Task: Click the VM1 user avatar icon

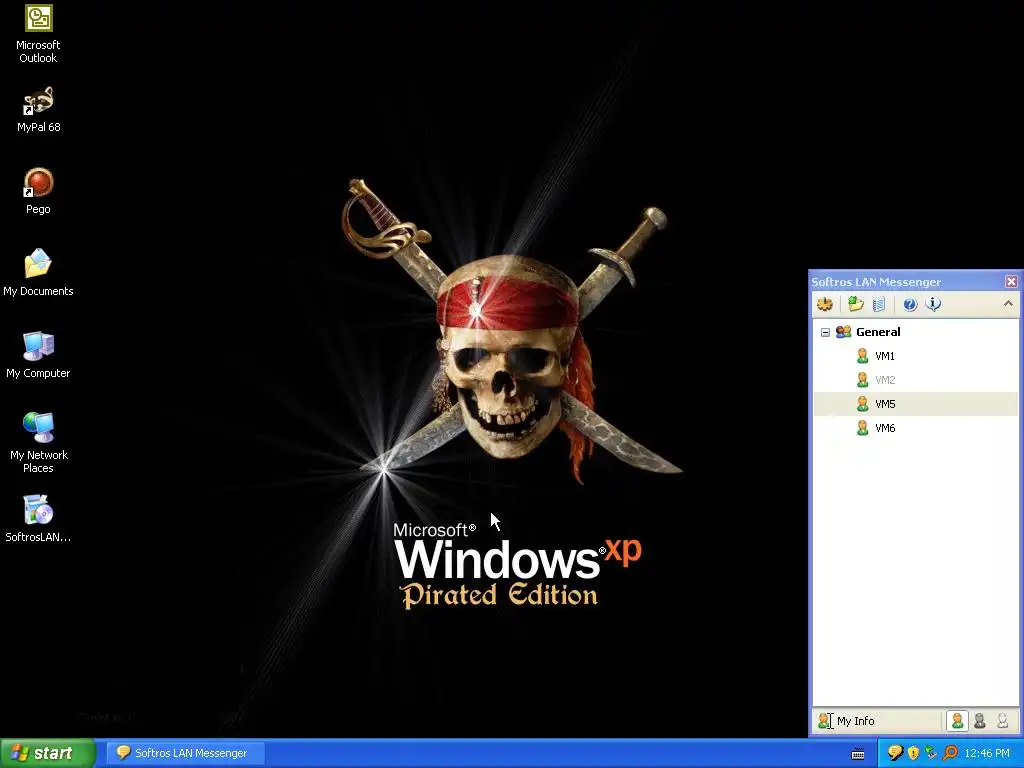Action: pyautogui.click(x=863, y=356)
